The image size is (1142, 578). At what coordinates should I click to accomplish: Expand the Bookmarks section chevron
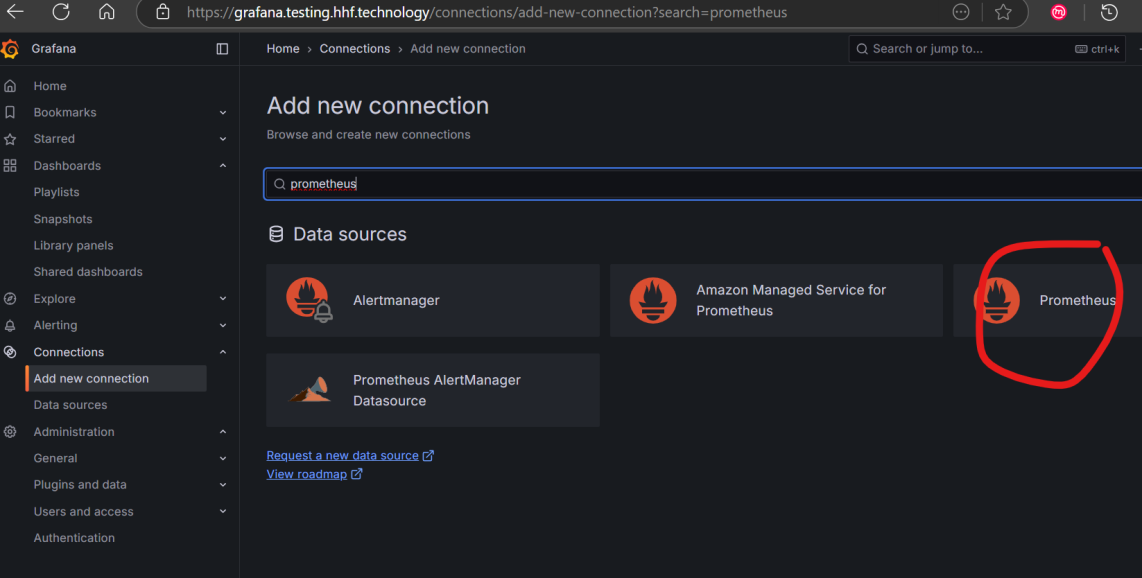[x=223, y=113]
